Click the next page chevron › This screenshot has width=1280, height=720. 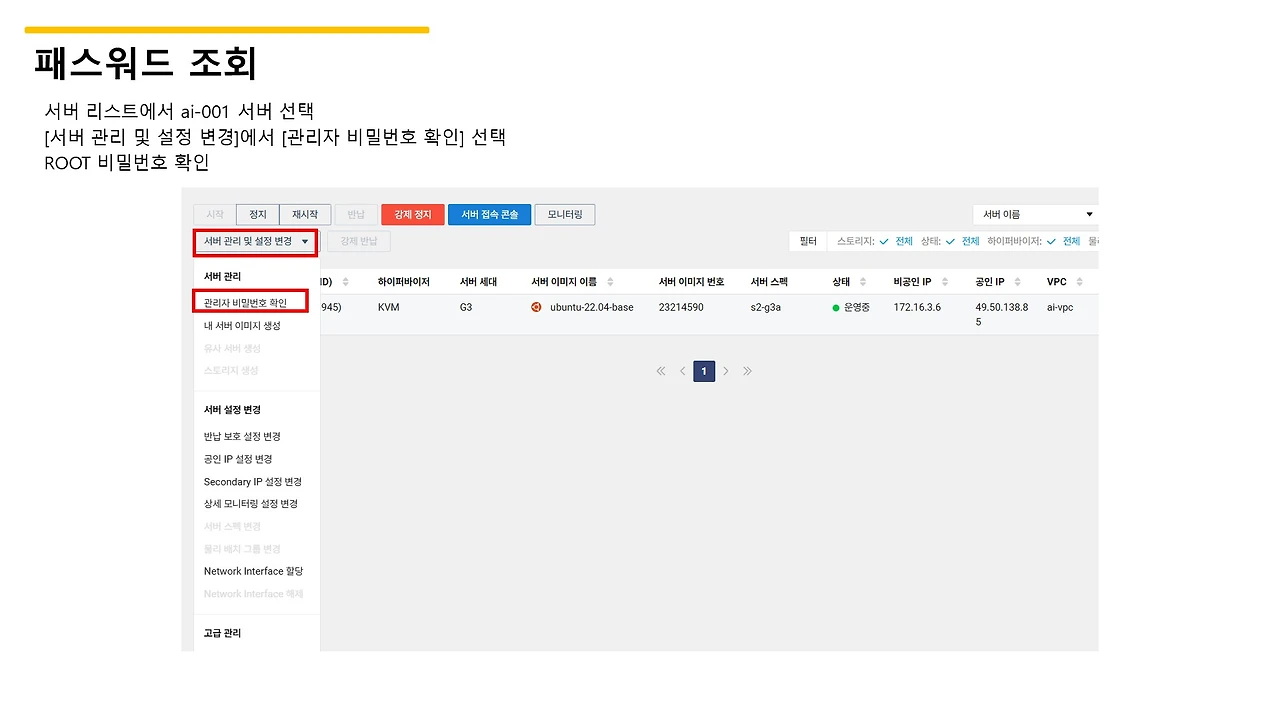pos(726,371)
